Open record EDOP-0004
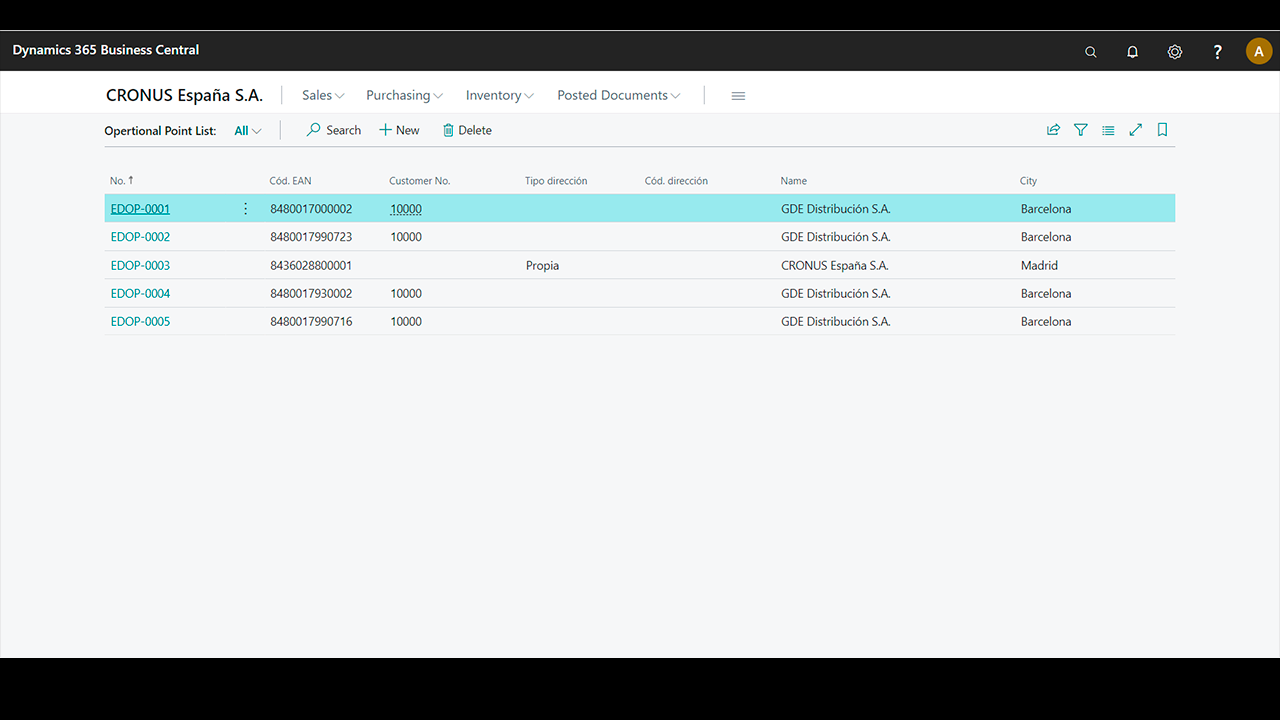The width and height of the screenshot is (1280, 720). click(x=140, y=293)
